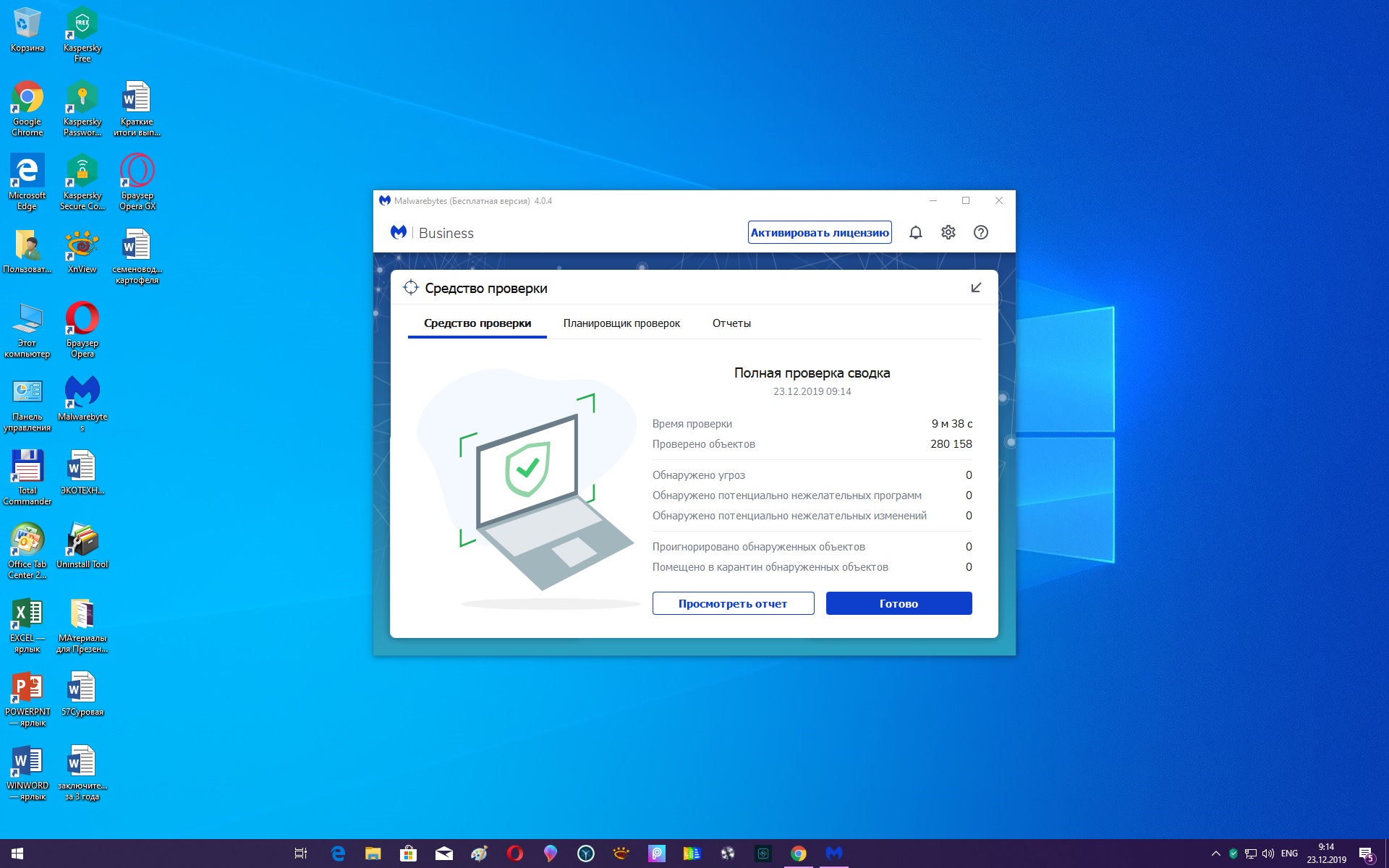This screenshot has width=1389, height=868.
Task: Click Активировать лицензию button
Action: tap(819, 232)
